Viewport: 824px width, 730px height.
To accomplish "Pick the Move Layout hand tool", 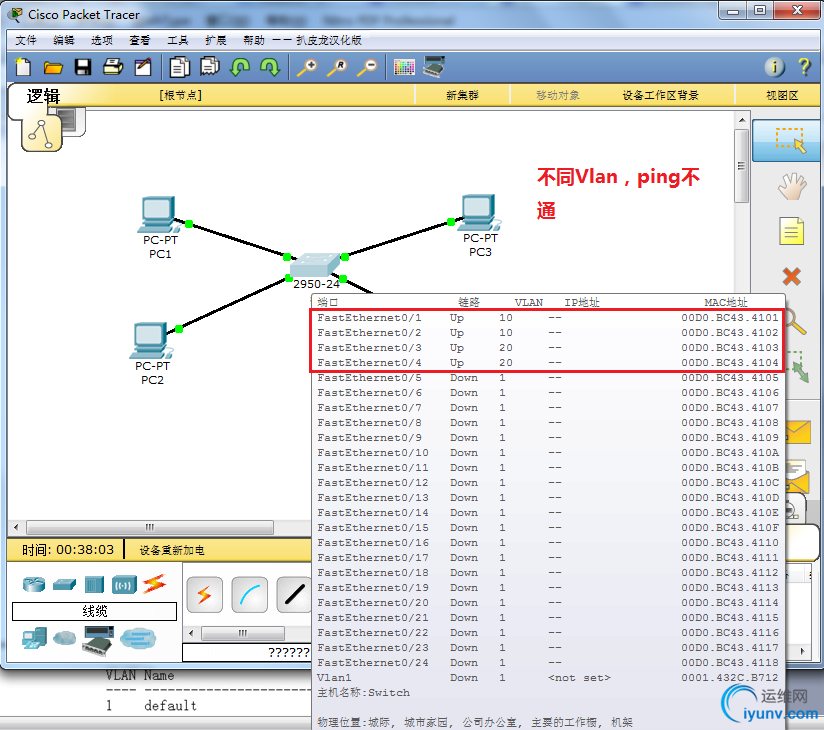I will pyautogui.click(x=792, y=186).
